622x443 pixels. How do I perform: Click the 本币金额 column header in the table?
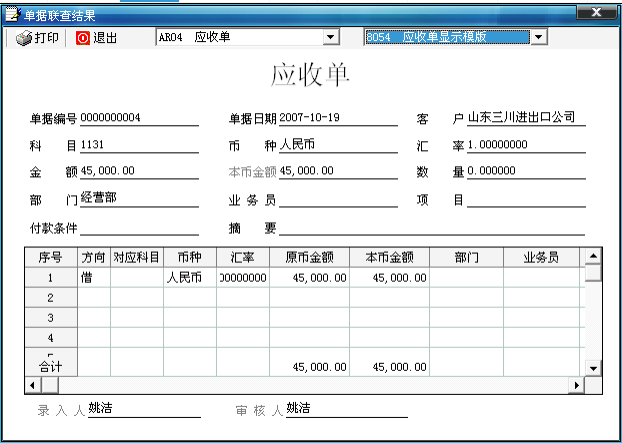[x=390, y=258]
